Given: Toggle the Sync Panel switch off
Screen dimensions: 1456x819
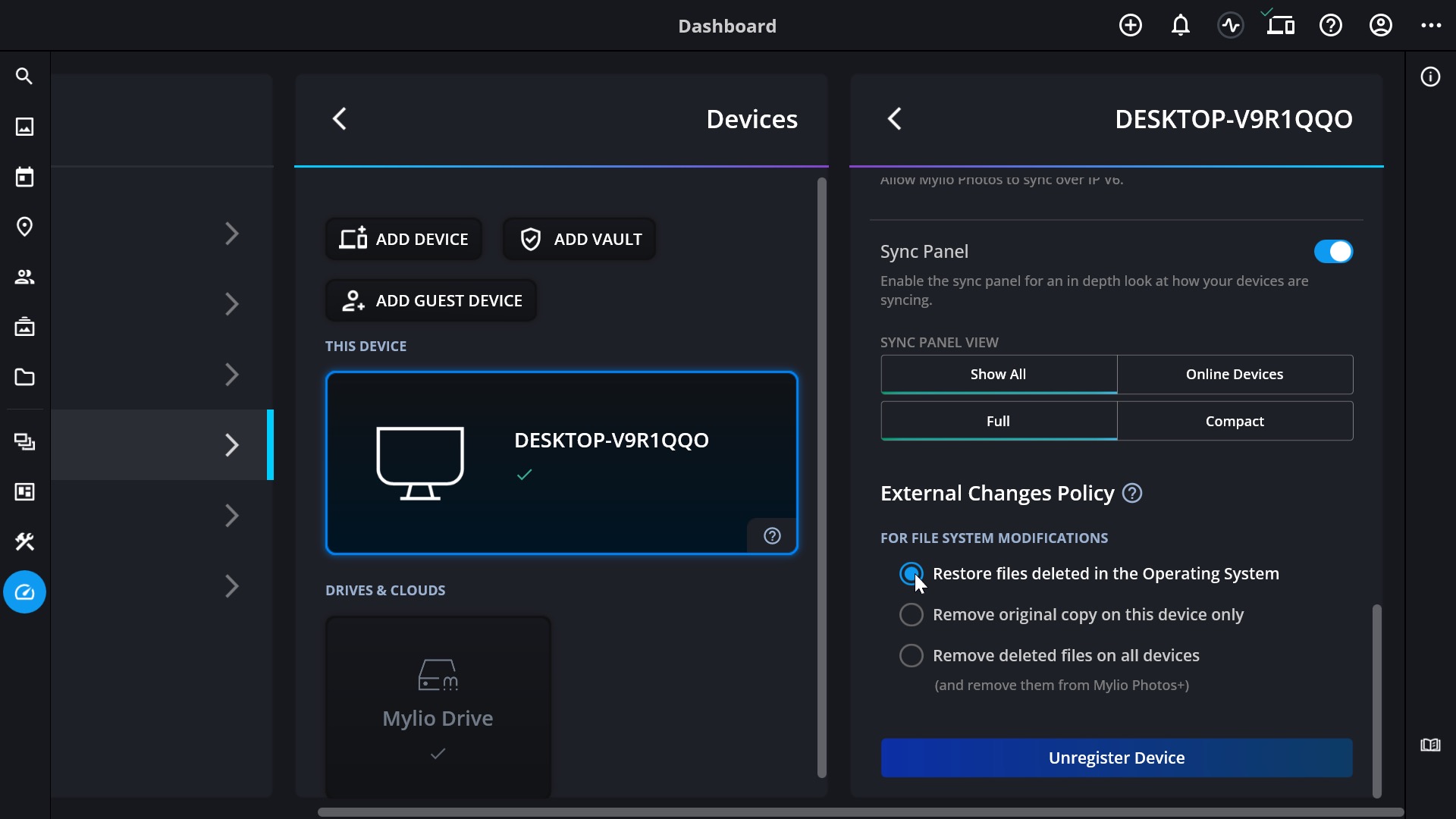Looking at the screenshot, I should coord(1333,252).
